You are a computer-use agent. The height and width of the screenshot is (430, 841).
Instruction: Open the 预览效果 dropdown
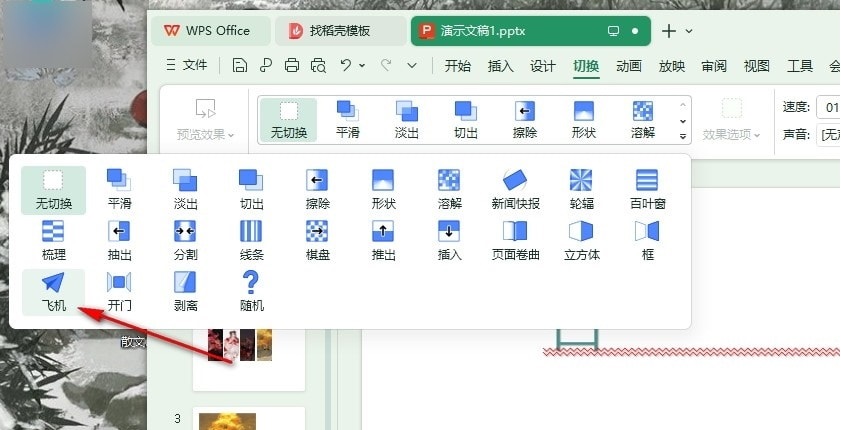click(x=205, y=134)
